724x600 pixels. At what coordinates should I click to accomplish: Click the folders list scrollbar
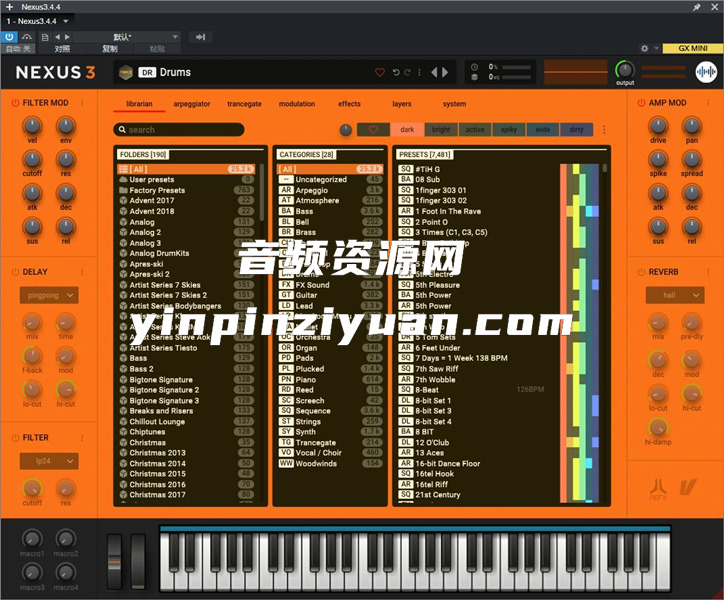(262, 192)
